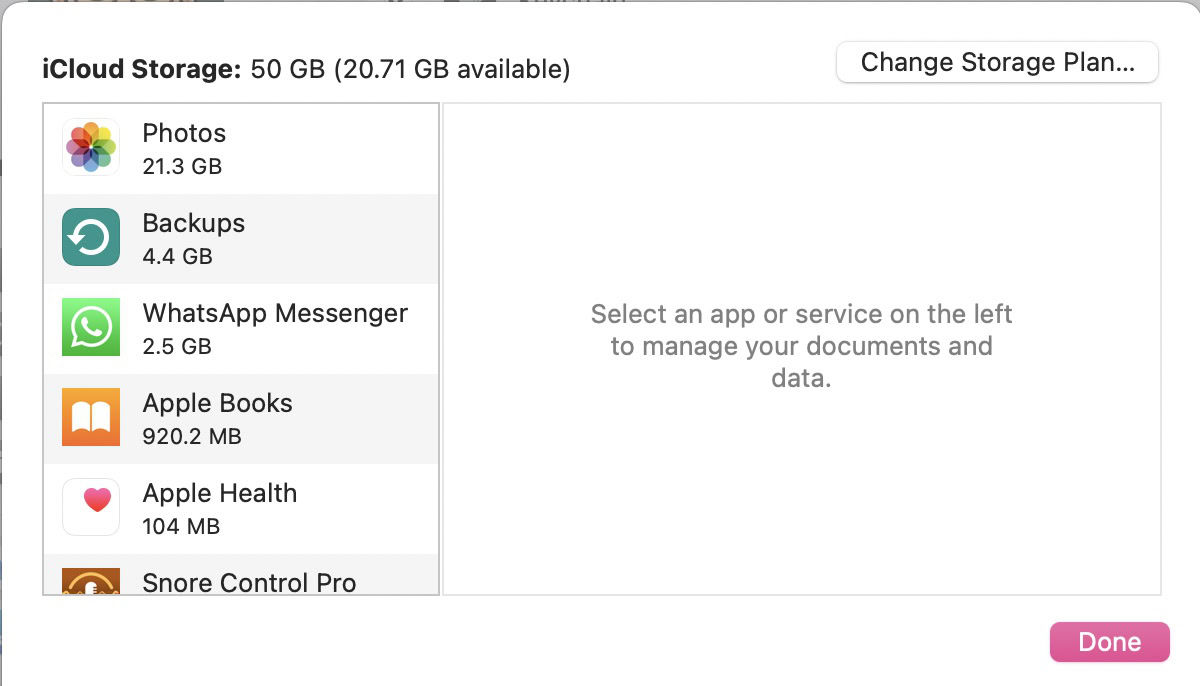Pick Apple Health in the storage list
Image resolution: width=1200 pixels, height=686 pixels.
pos(220,493)
